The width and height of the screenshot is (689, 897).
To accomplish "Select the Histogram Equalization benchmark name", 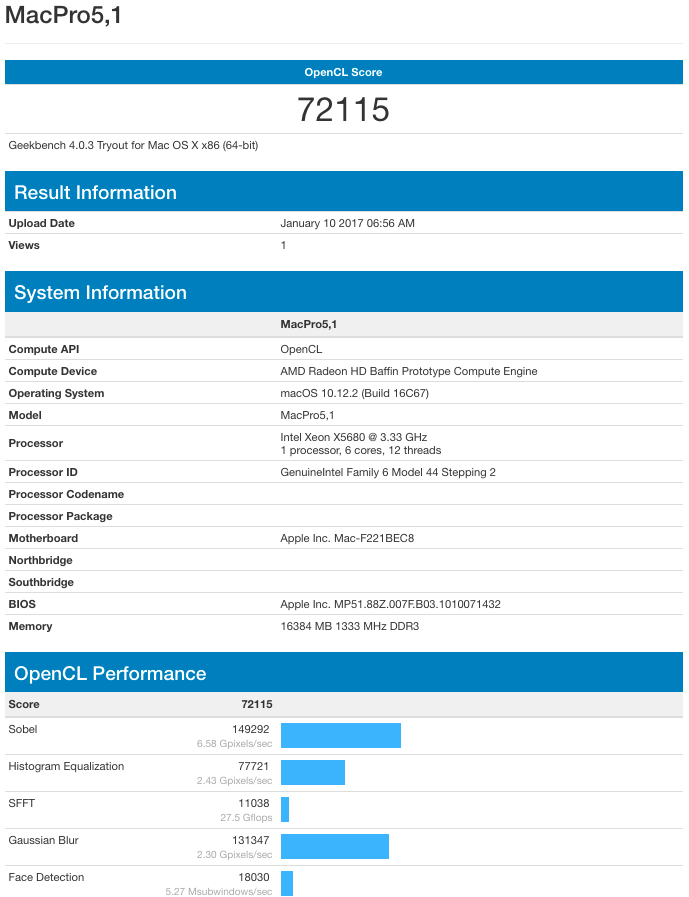I will click(x=66, y=767).
